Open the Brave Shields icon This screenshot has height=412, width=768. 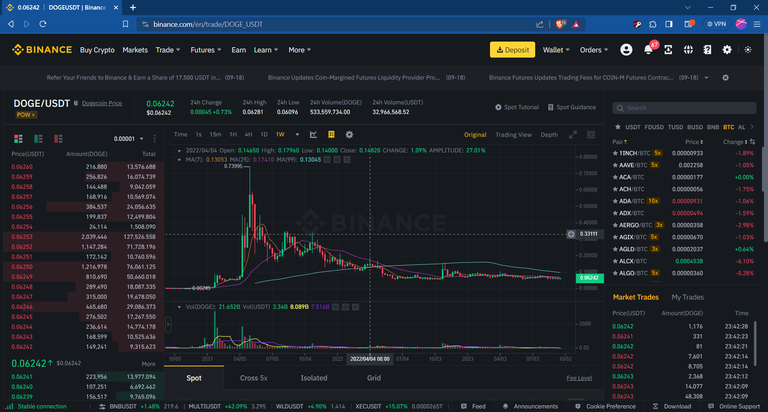coord(560,24)
